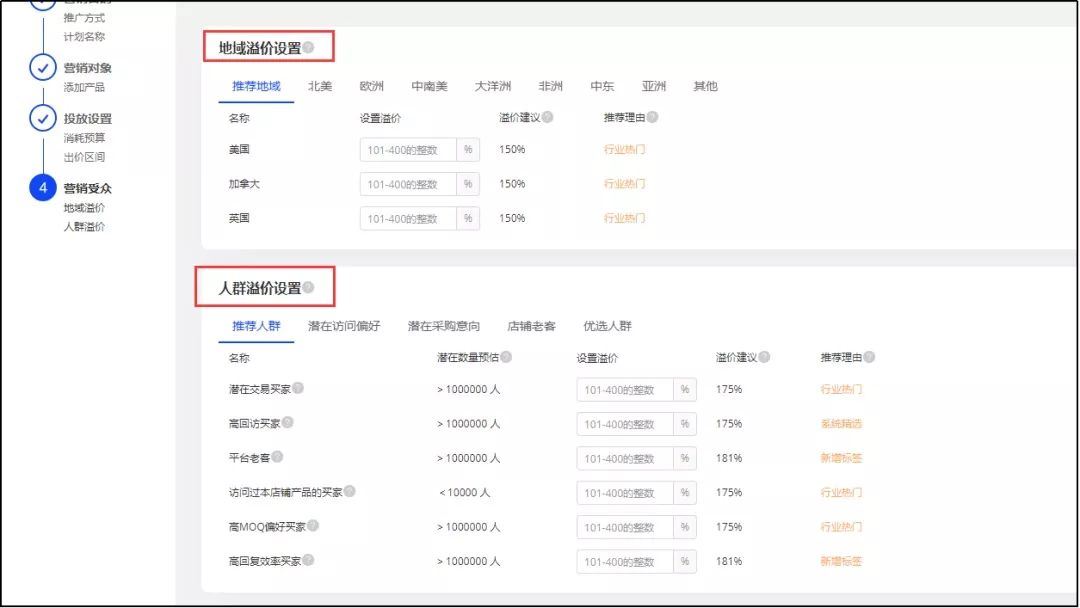Go to 添加产品 sidebar item

click(x=84, y=87)
